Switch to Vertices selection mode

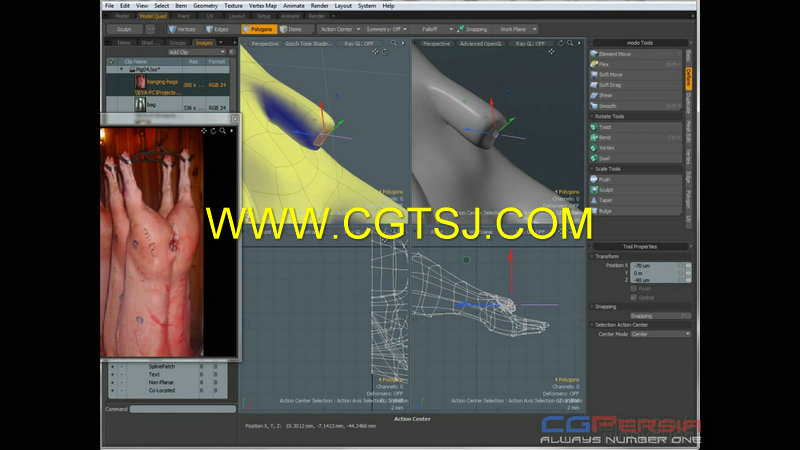(x=183, y=29)
